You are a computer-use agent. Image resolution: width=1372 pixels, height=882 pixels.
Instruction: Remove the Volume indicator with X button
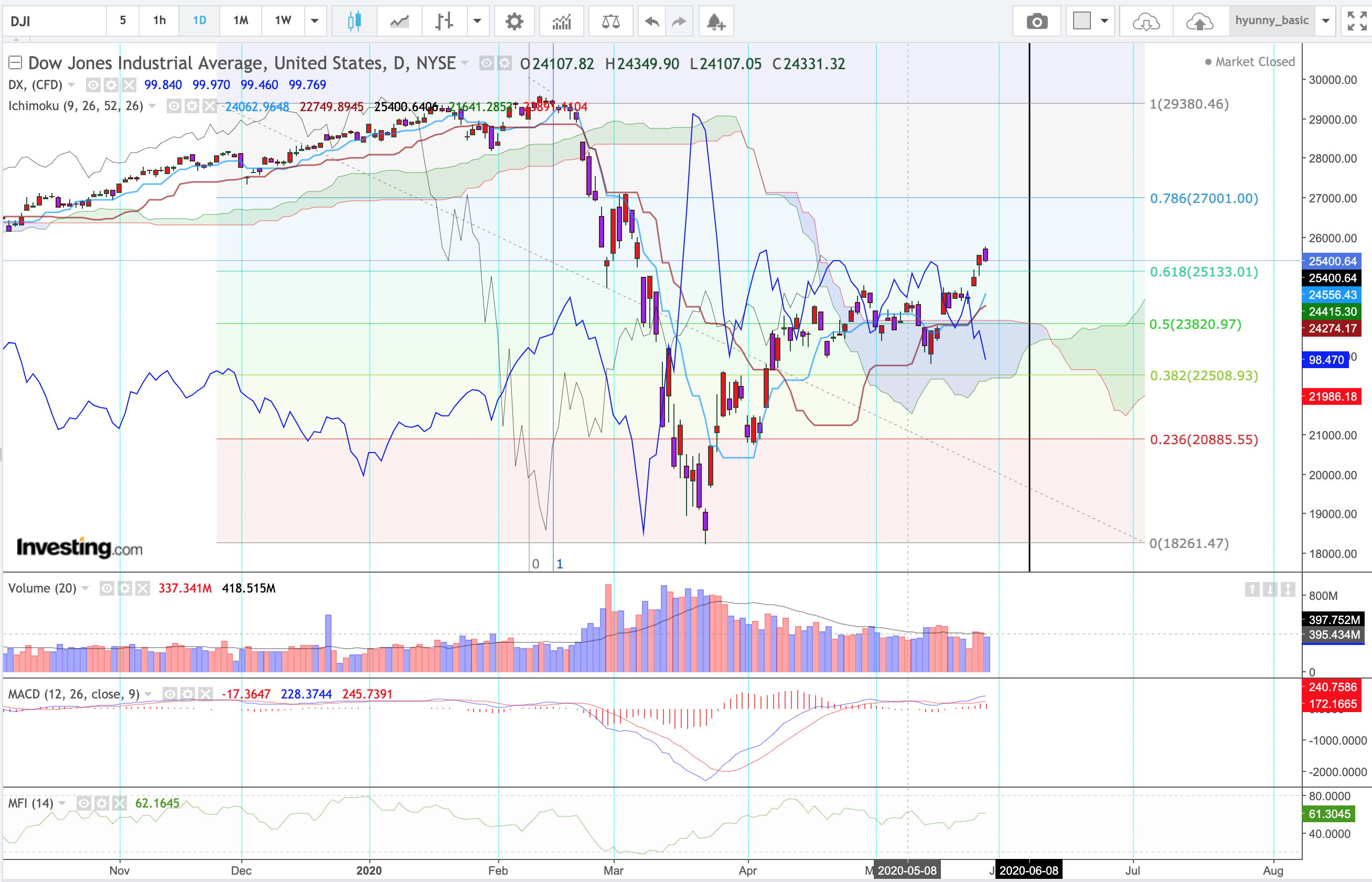[x=143, y=588]
